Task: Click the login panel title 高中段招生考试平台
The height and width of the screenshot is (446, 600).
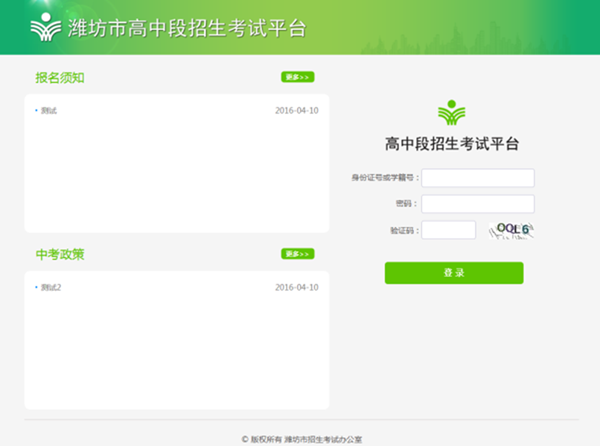Action: tap(452, 144)
